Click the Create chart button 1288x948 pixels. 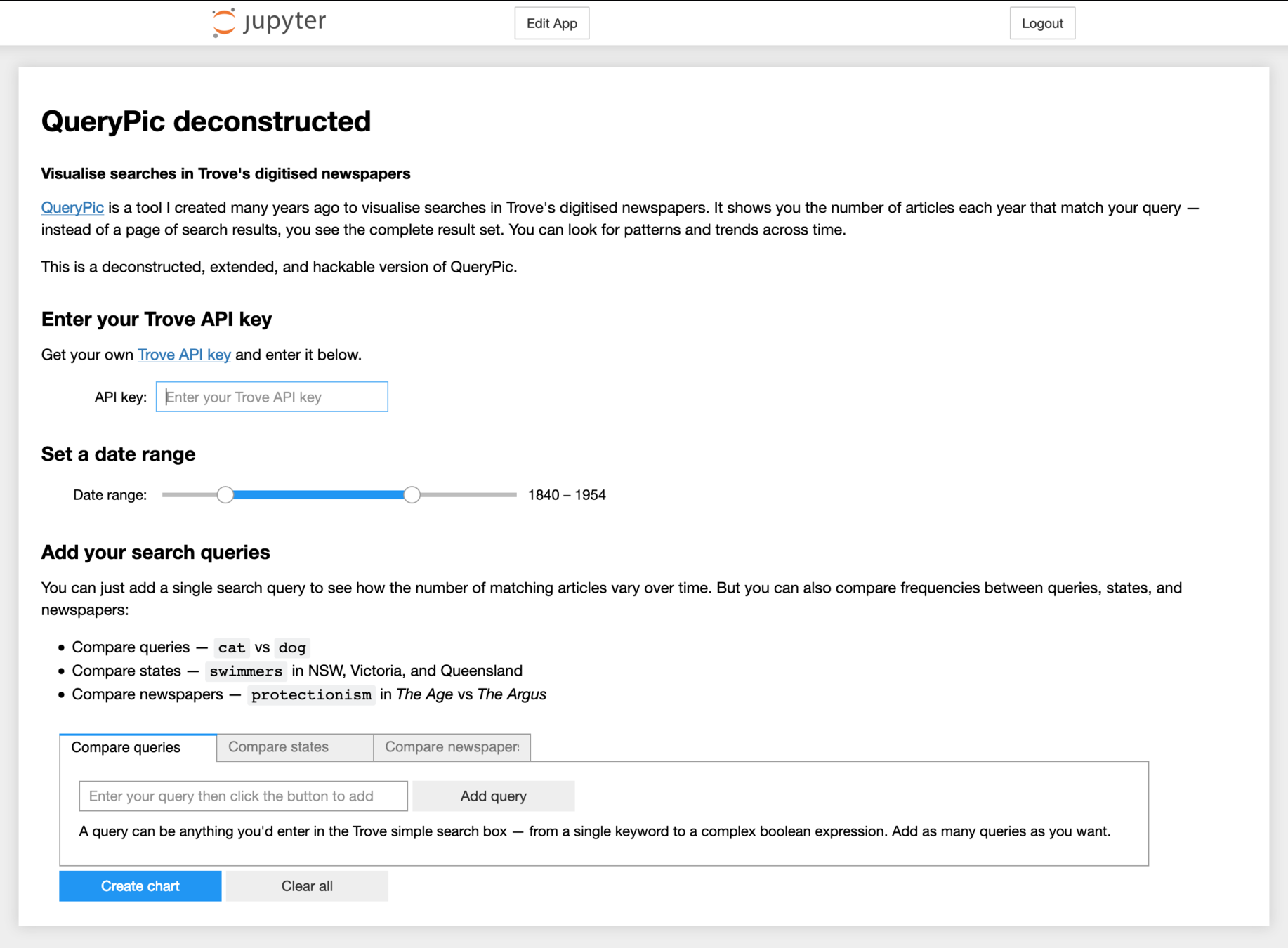point(140,886)
